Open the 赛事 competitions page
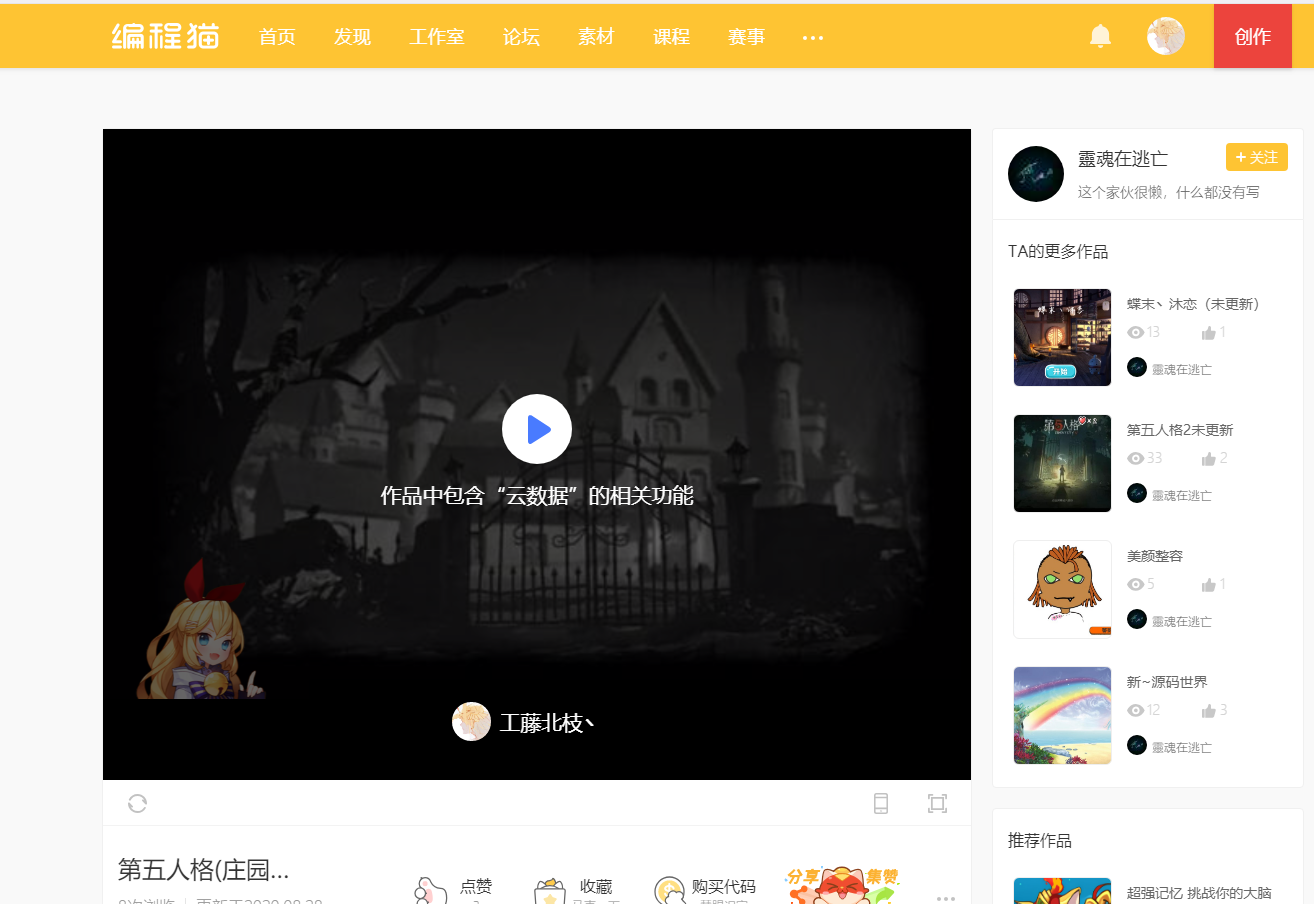Screen dimensions: 1314x904 coord(746,37)
